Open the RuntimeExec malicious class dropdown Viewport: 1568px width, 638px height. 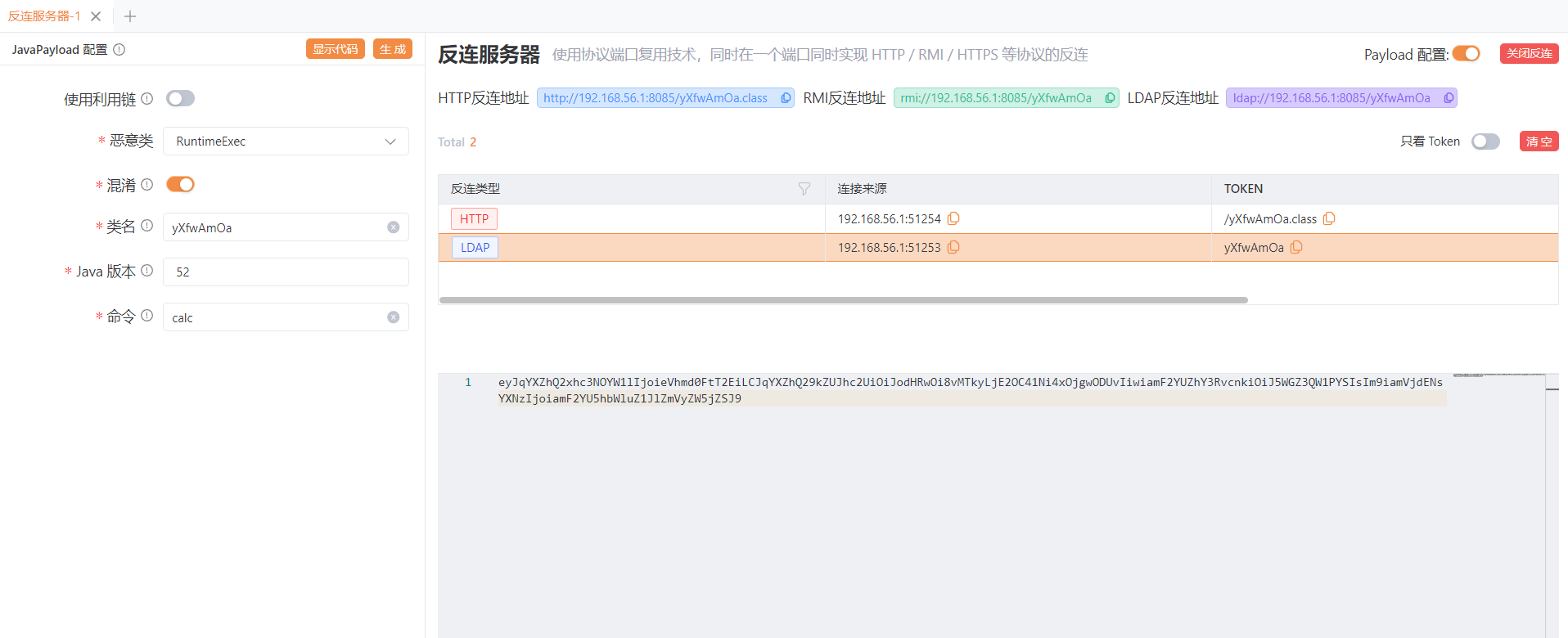tap(286, 142)
